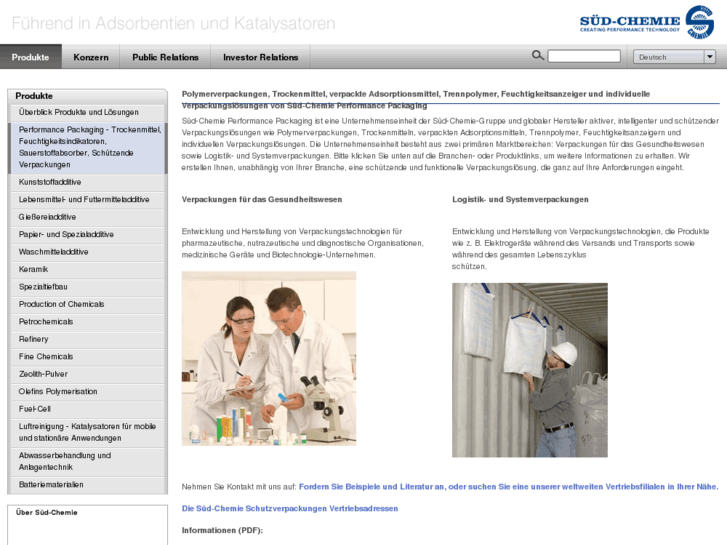Open Lebensmittel- und Futtermitteladditive
Viewport: 727px width, 545px height.
click(88, 199)
